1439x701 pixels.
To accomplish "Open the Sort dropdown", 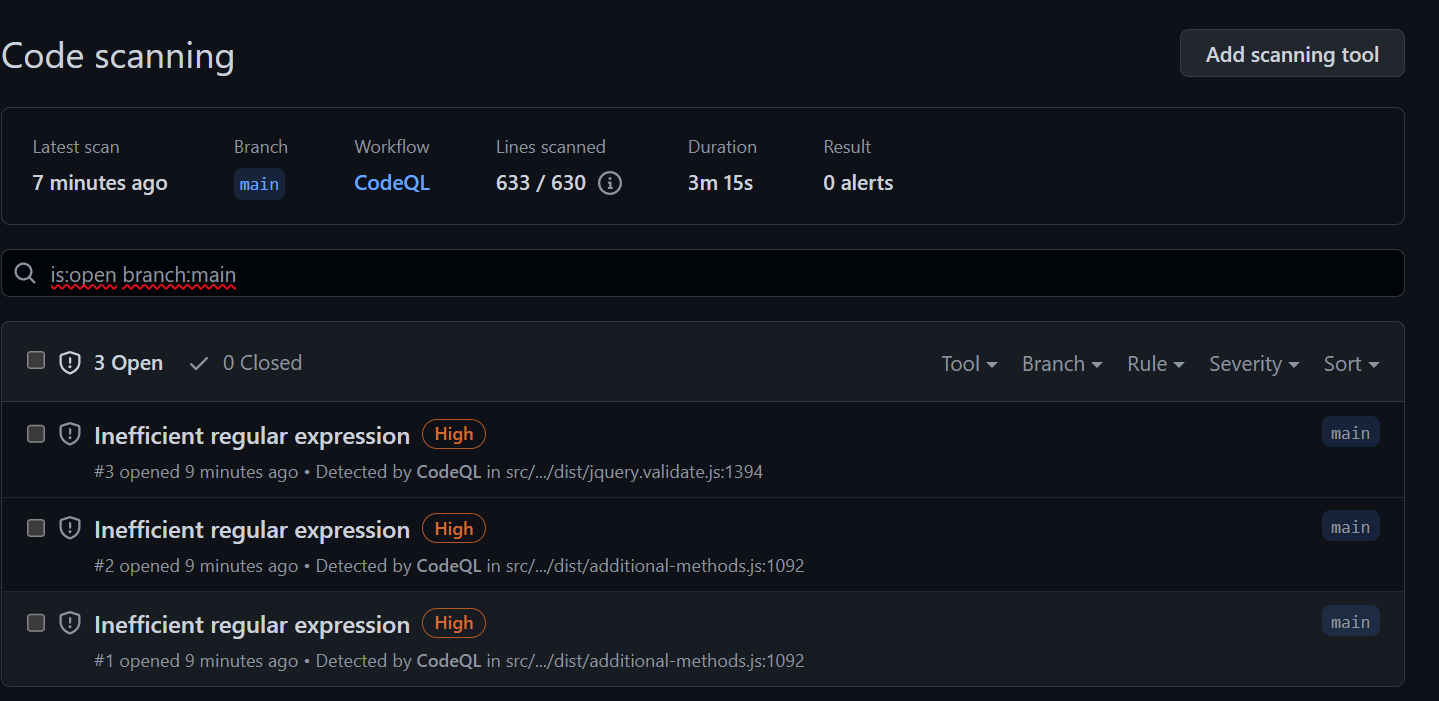I will click(x=1350, y=364).
